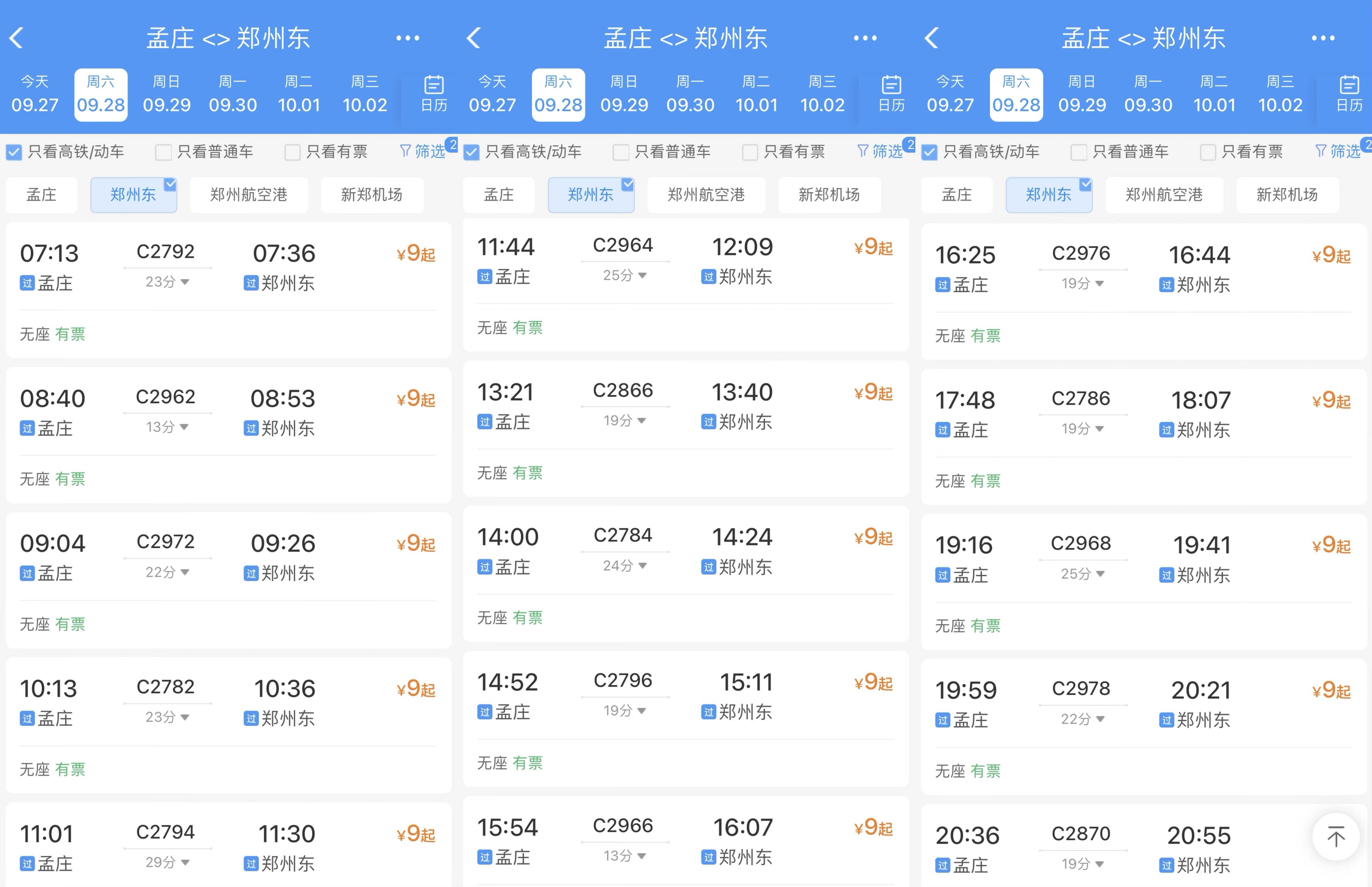Tap the back arrow in the left screen
The image size is (1372, 887).
(x=16, y=38)
